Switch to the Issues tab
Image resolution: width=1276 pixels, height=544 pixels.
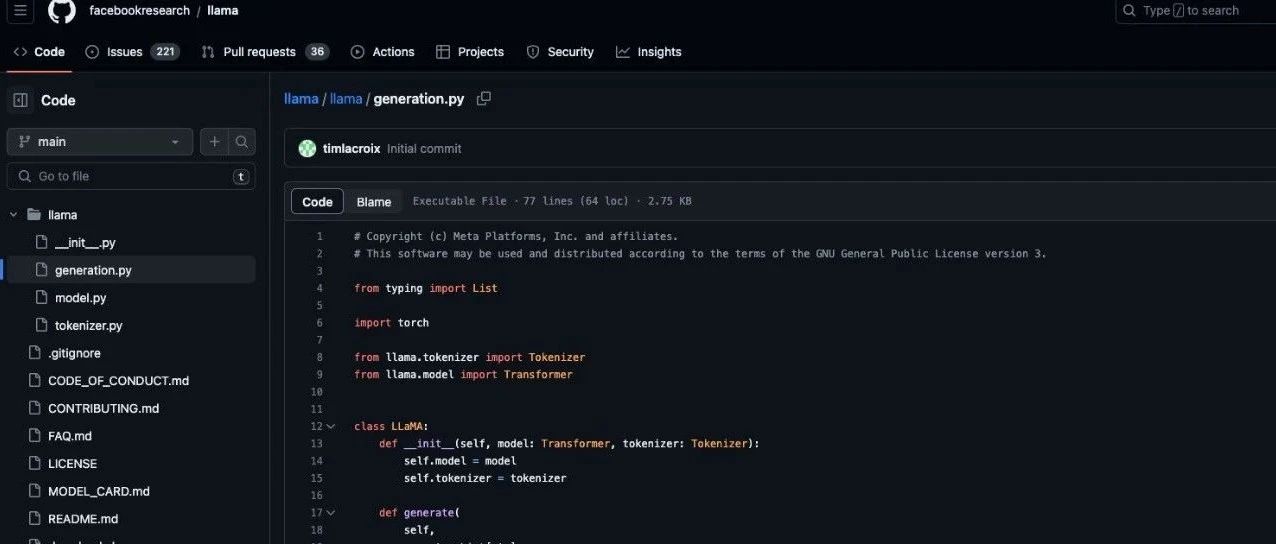pyautogui.click(x=132, y=52)
